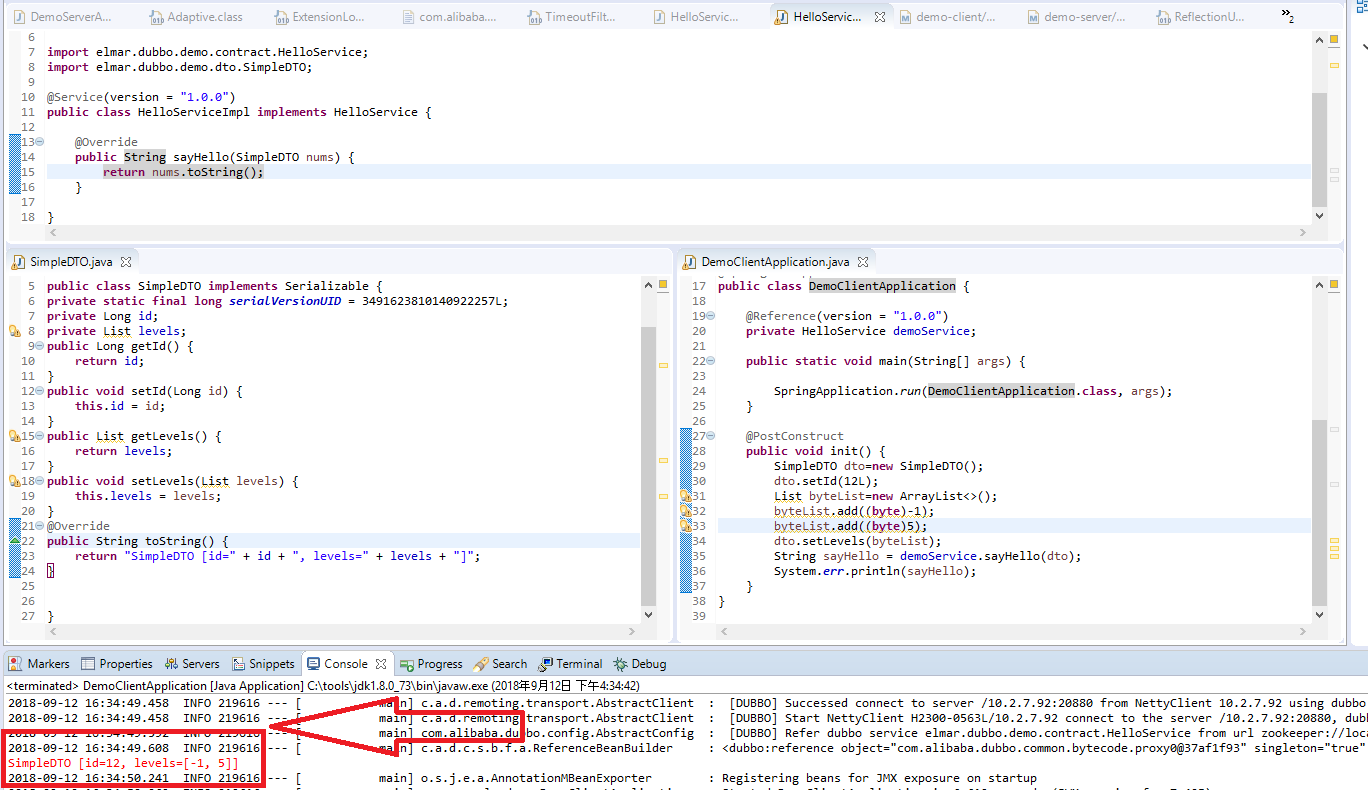Collapse main method fold at line 22
The height and width of the screenshot is (790, 1368).
click(712, 361)
